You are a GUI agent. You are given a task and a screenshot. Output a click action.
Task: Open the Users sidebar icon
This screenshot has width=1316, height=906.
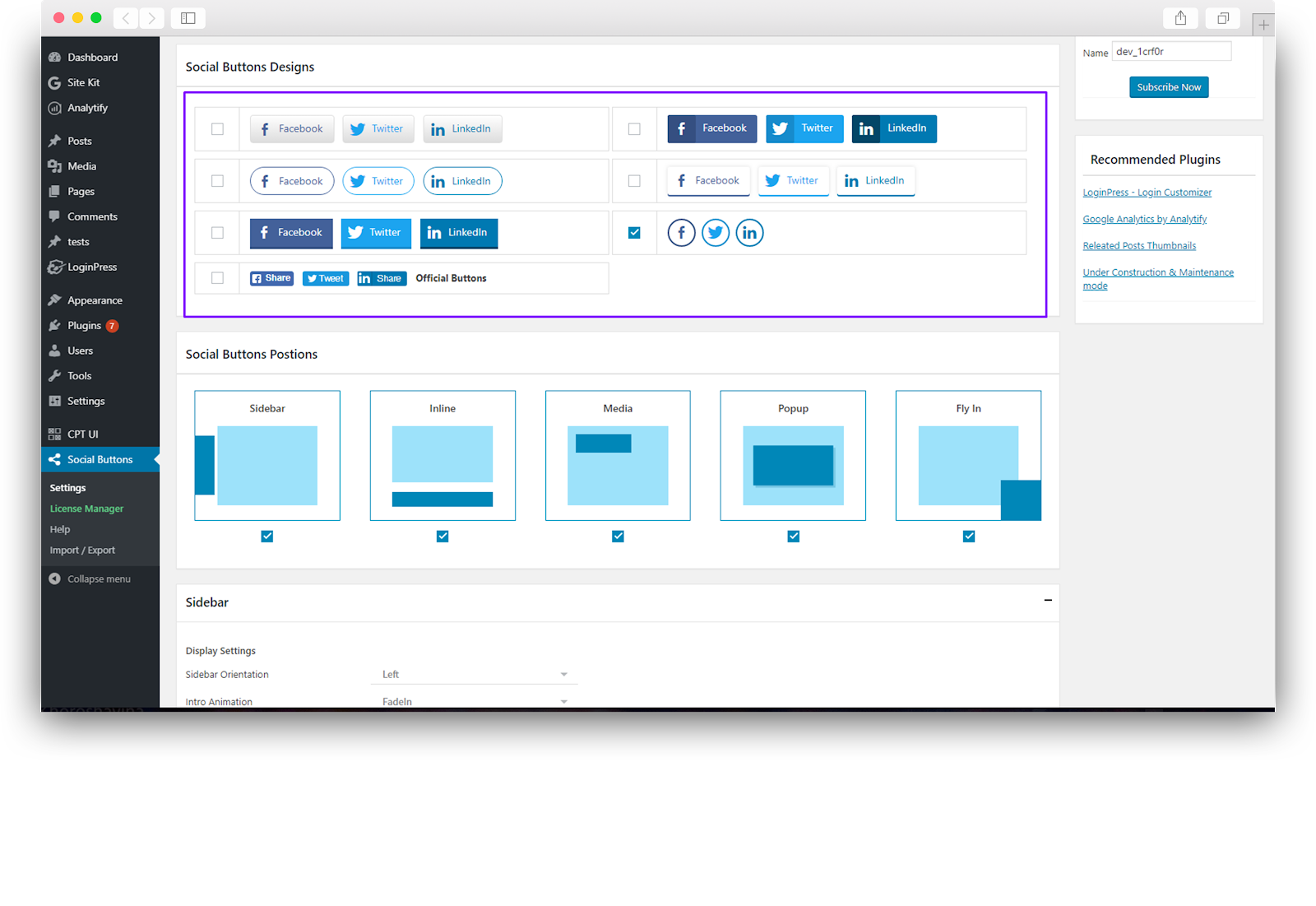point(55,351)
